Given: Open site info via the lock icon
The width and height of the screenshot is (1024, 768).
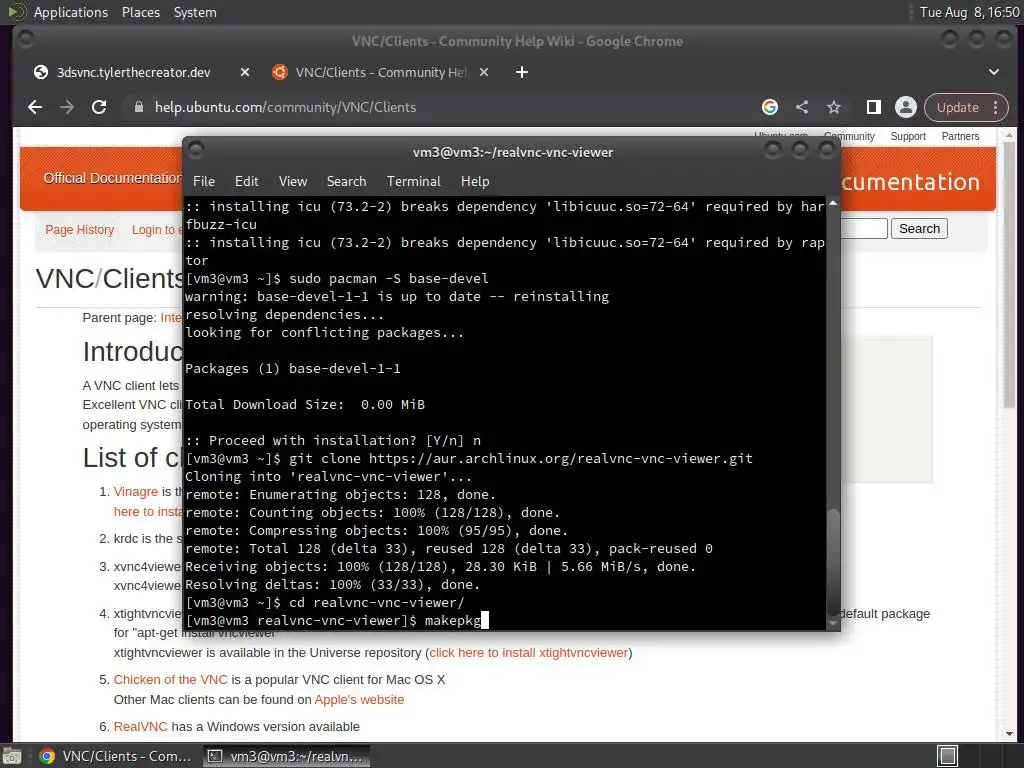Looking at the screenshot, I should (138, 107).
